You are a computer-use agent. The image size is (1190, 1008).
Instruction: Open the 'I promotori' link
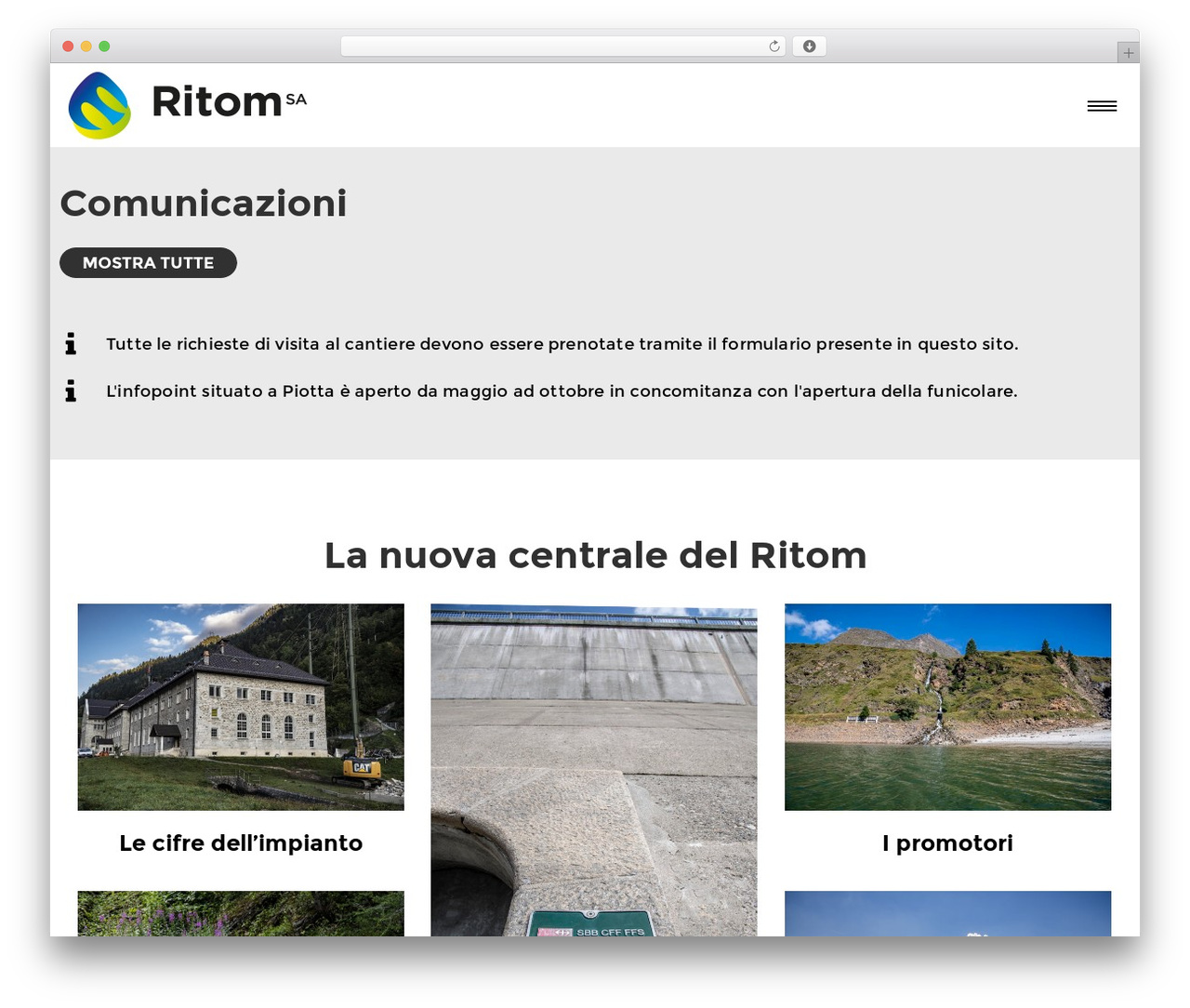(947, 843)
